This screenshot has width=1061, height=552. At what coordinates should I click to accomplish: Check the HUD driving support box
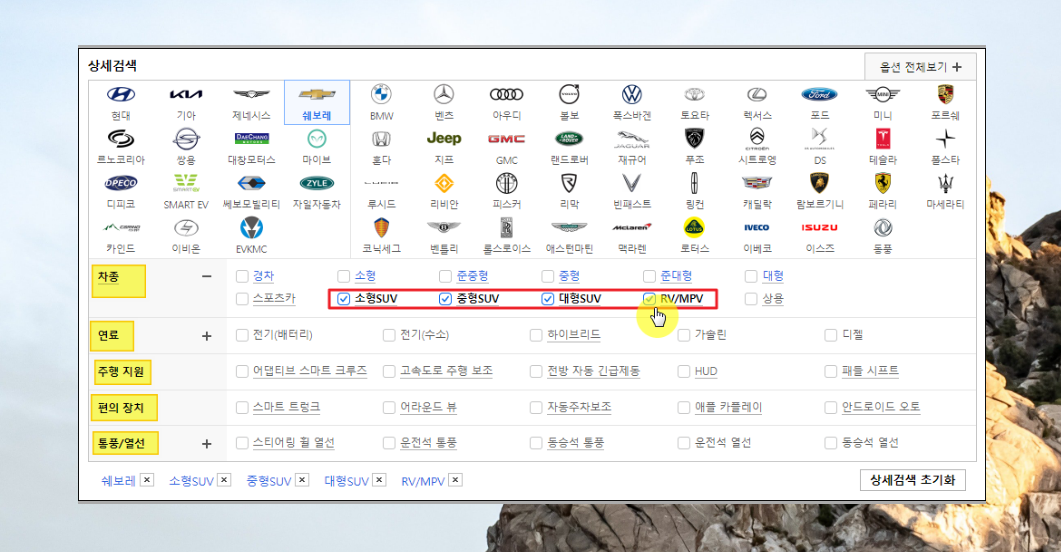[x=683, y=371]
